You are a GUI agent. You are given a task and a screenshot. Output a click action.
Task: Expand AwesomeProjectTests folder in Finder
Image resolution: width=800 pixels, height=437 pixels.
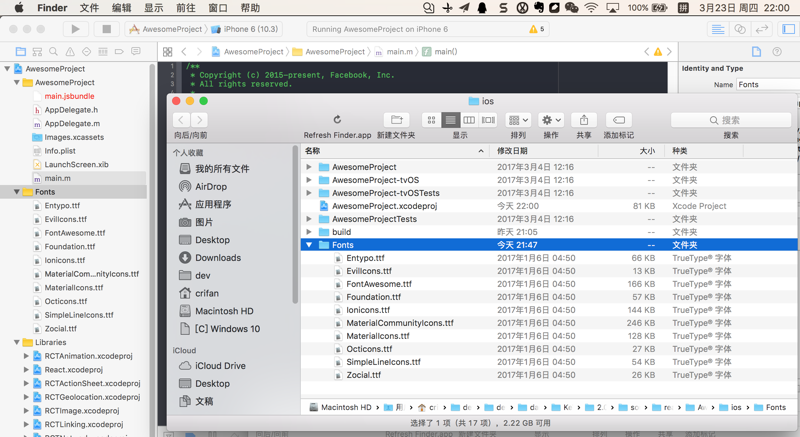pos(309,219)
